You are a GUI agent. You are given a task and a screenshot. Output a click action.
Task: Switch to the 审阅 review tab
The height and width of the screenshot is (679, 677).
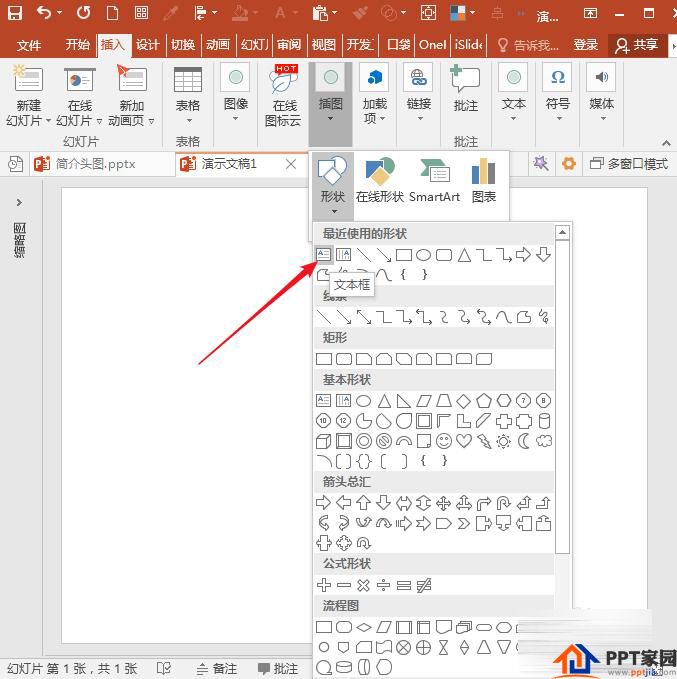(x=289, y=44)
